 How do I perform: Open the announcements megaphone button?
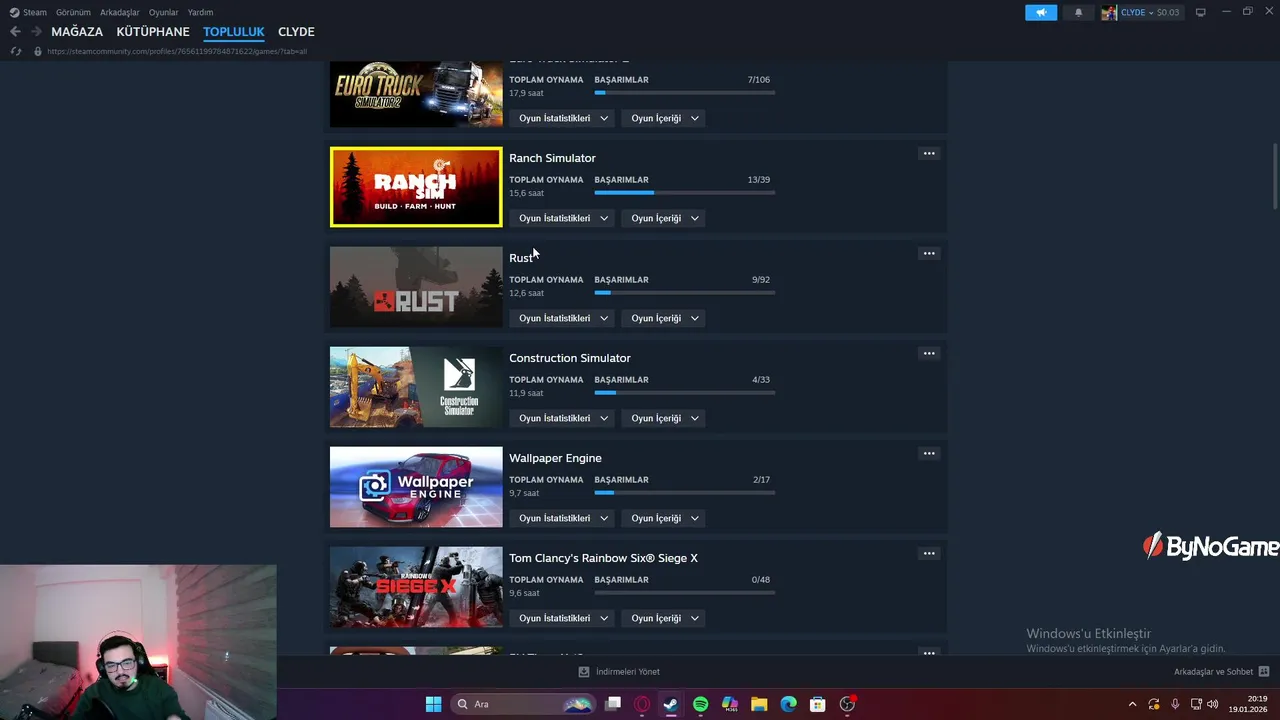click(1040, 12)
